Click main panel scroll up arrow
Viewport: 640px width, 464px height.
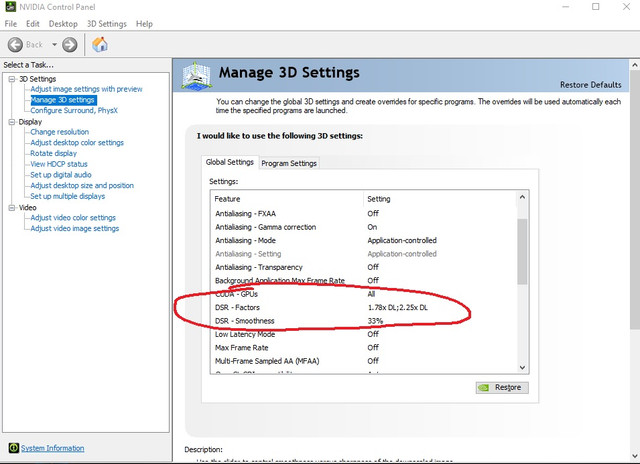(635, 64)
